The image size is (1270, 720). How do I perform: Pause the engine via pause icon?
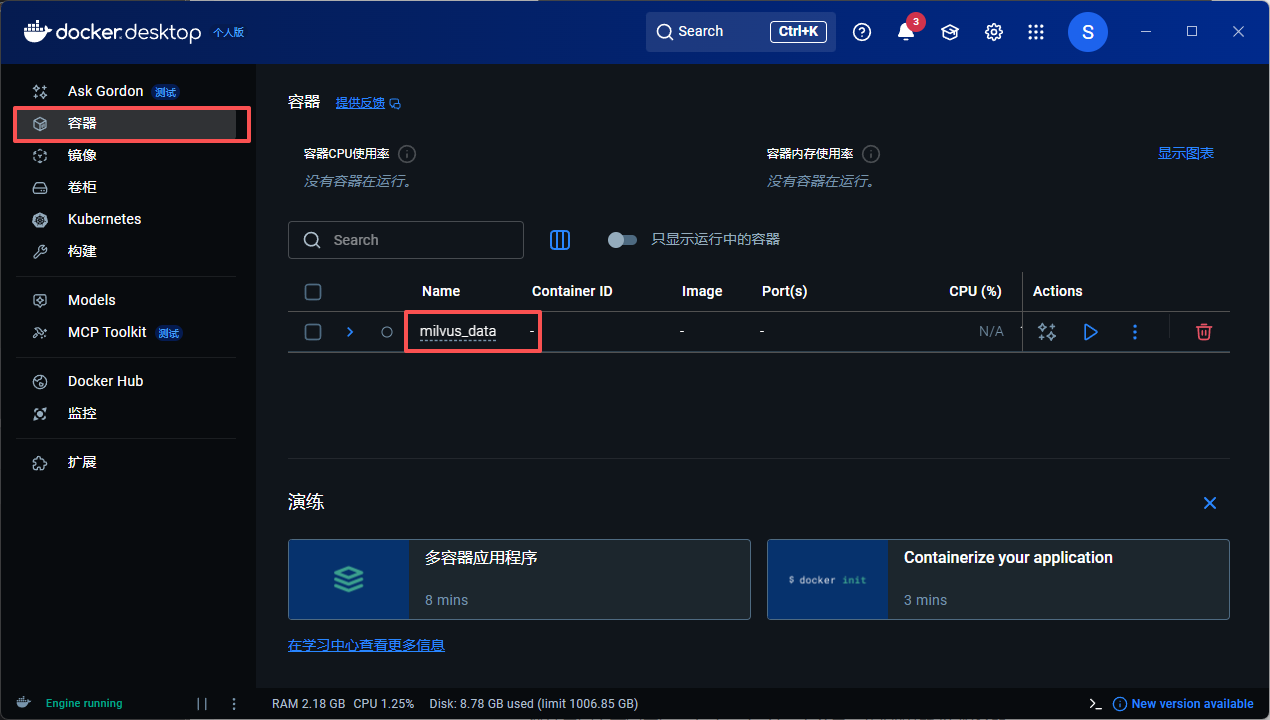point(202,704)
